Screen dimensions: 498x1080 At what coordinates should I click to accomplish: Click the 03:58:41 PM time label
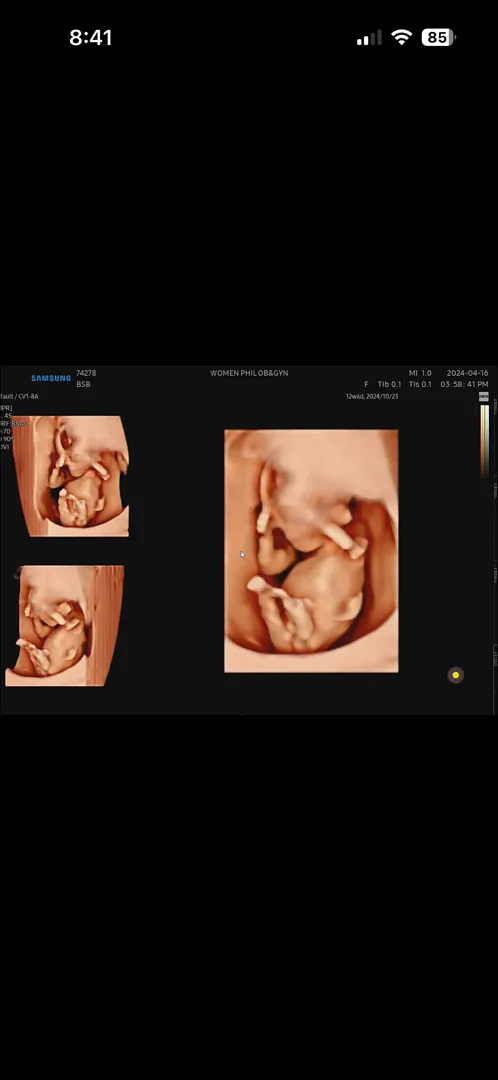pos(464,384)
